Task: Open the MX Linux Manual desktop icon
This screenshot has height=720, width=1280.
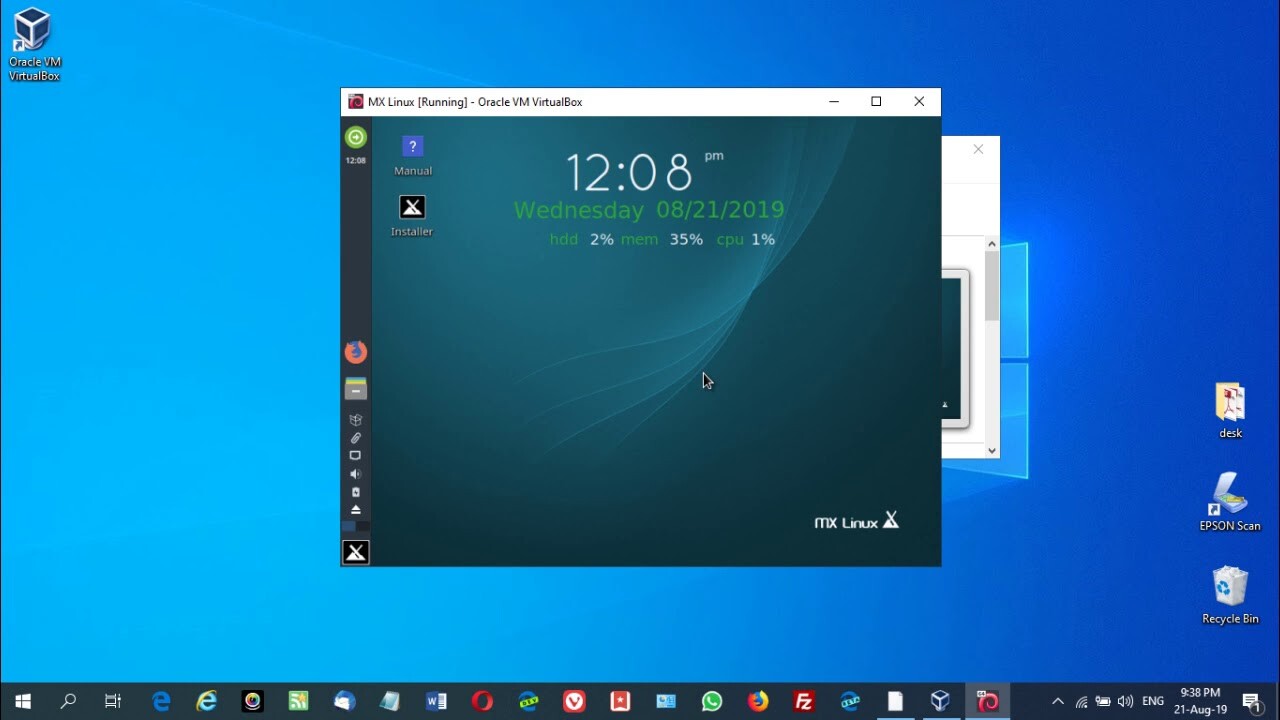Action: (412, 156)
